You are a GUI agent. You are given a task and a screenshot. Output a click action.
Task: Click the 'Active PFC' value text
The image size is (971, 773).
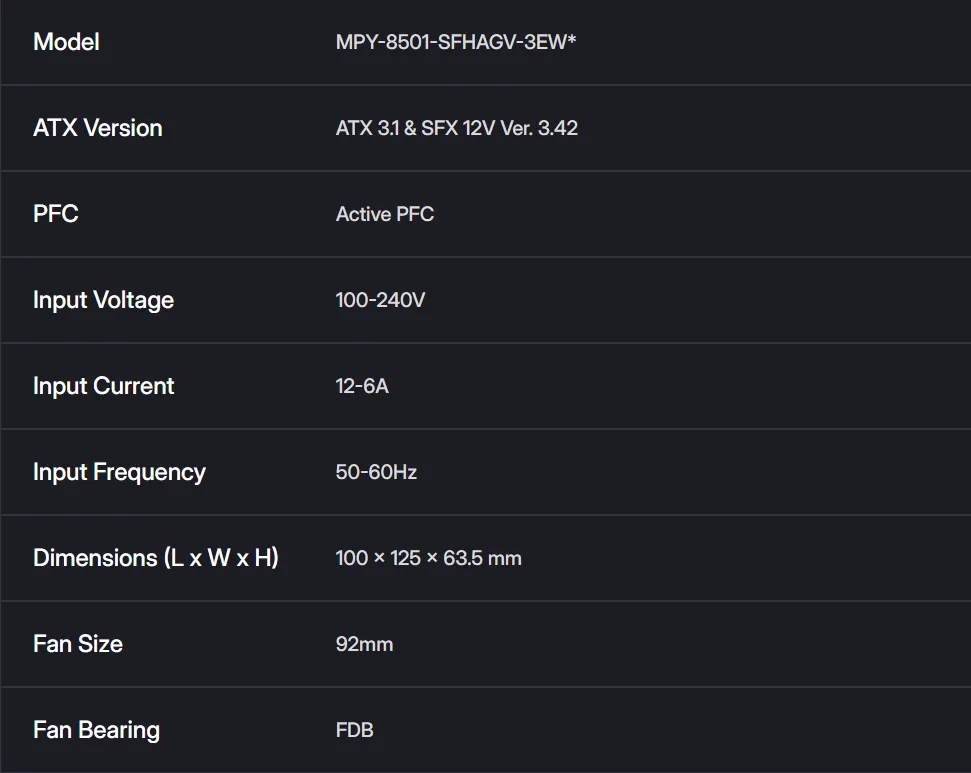tap(384, 214)
